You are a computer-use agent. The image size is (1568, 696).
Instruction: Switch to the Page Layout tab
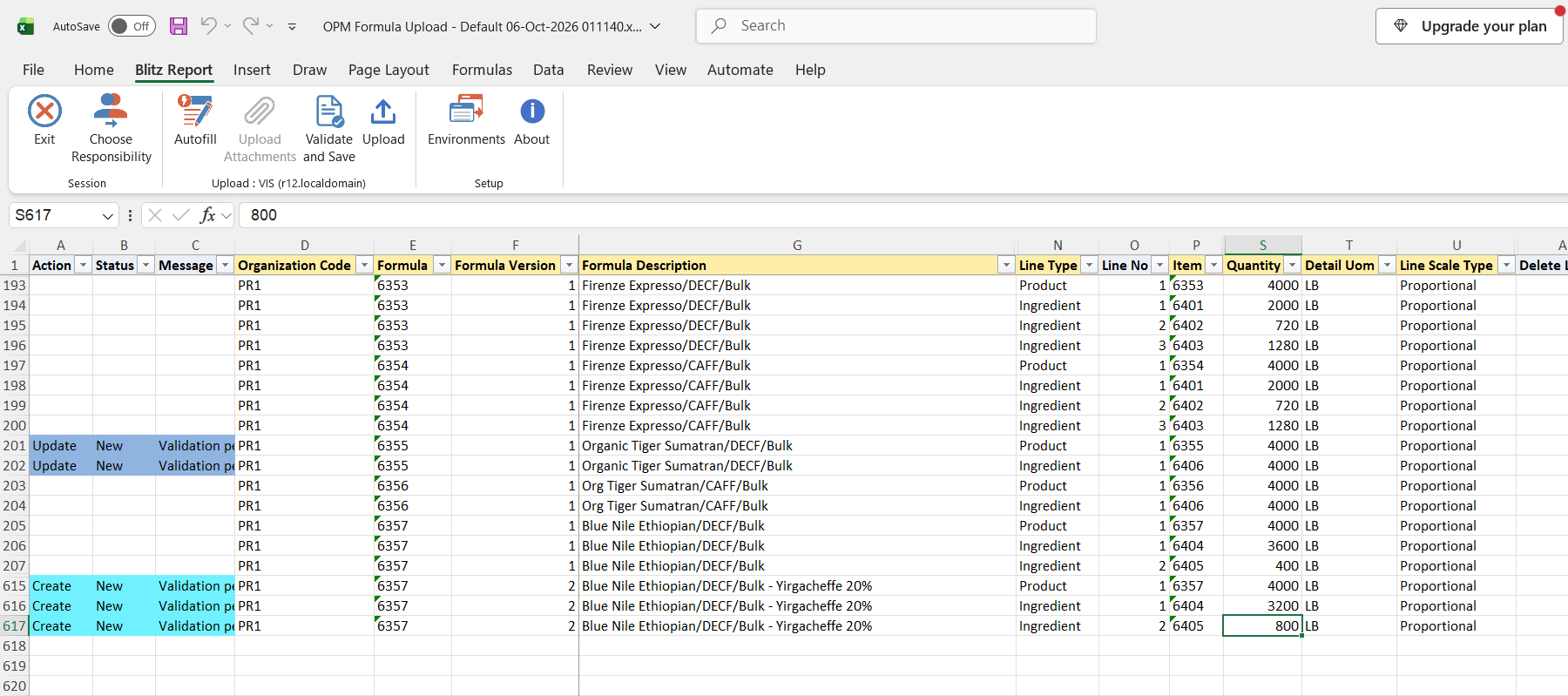[389, 70]
